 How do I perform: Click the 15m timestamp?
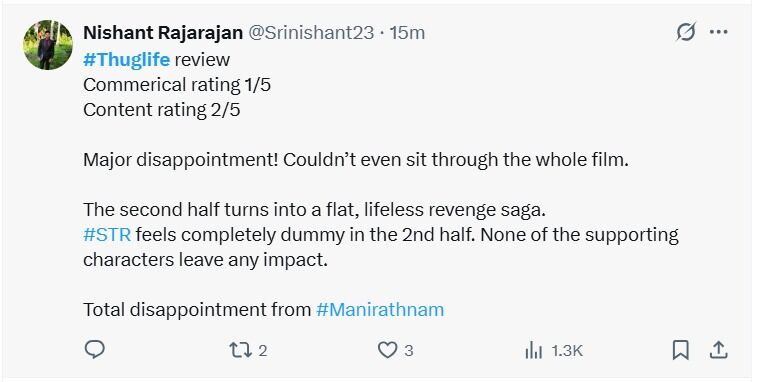click(x=407, y=32)
